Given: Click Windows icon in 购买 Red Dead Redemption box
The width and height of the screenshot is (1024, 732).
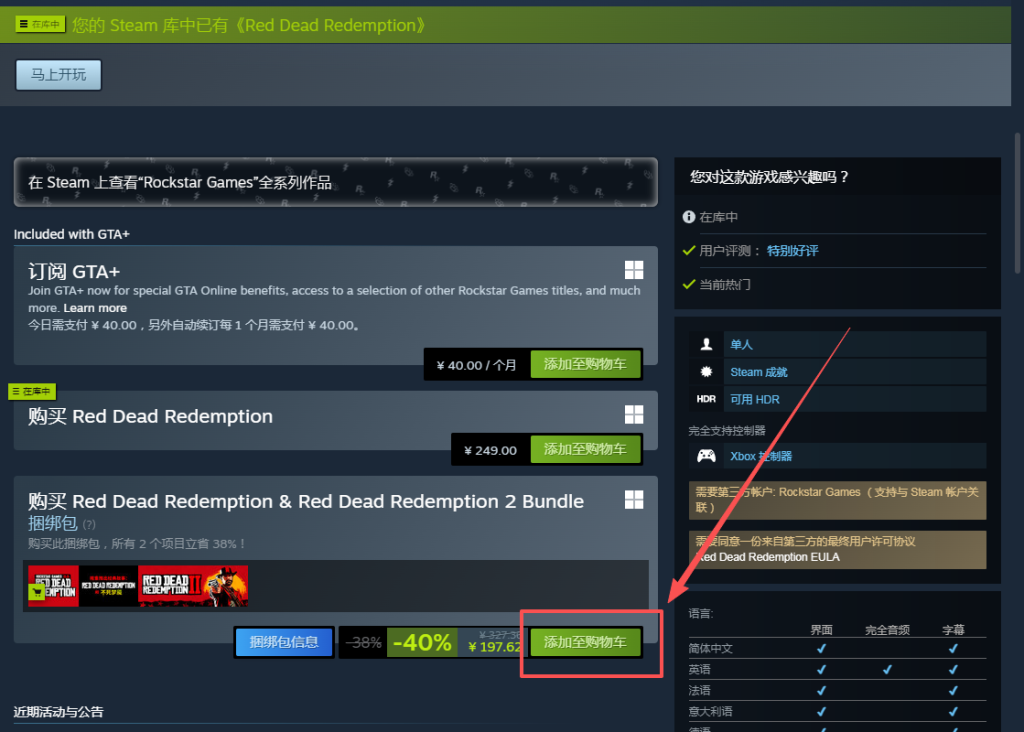Looking at the screenshot, I should (x=634, y=414).
